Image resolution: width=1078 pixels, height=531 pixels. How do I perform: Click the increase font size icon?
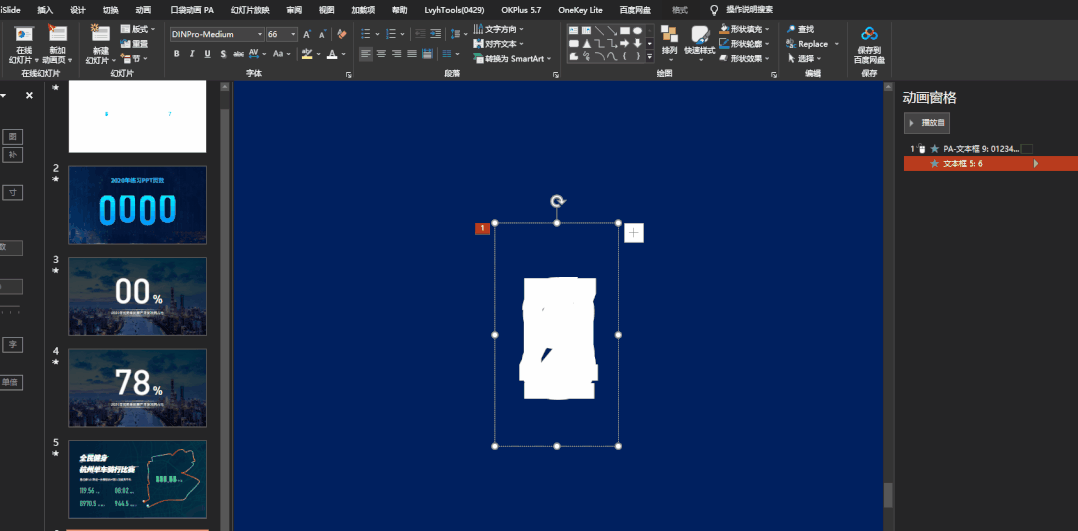pos(307,34)
